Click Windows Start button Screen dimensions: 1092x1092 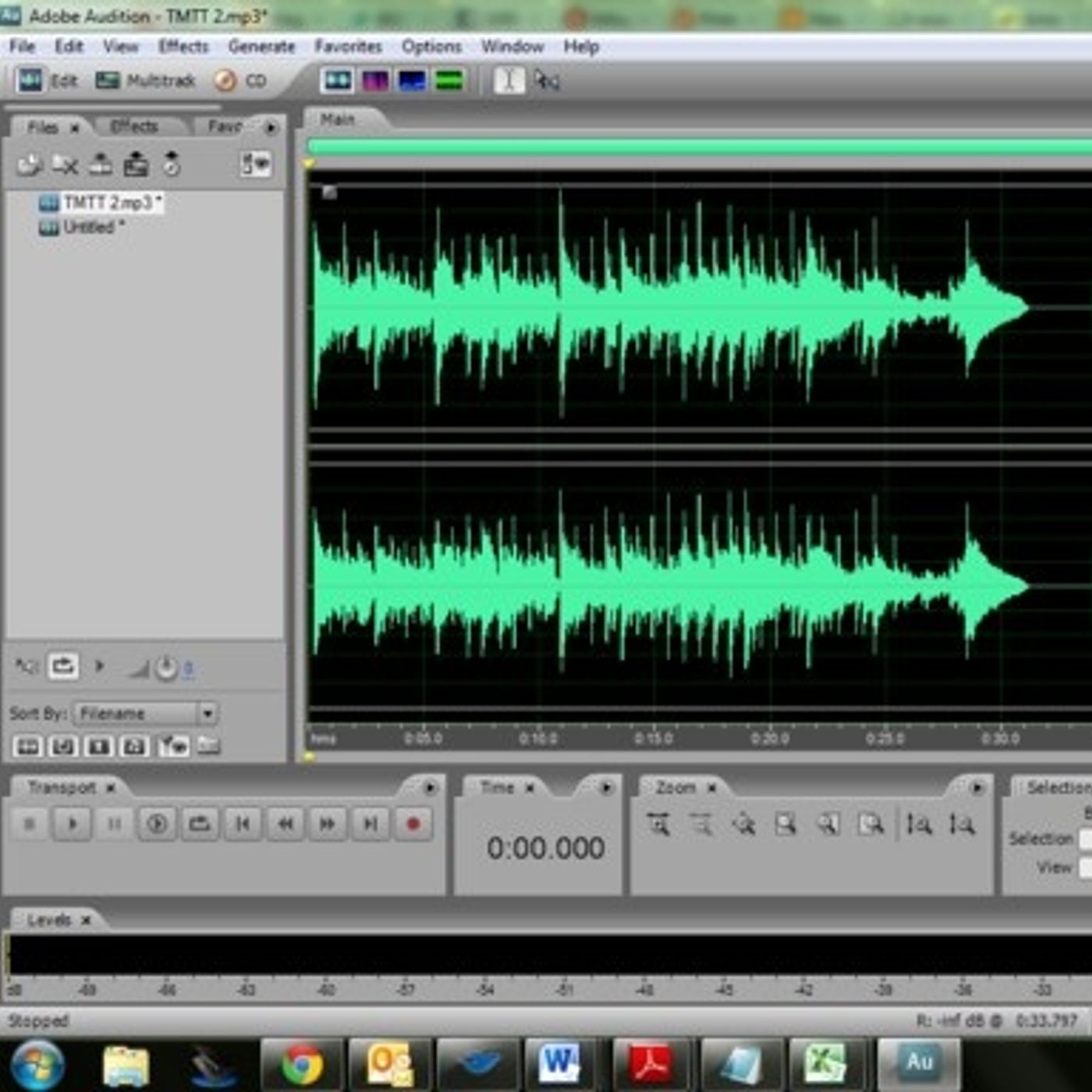click(37, 1065)
